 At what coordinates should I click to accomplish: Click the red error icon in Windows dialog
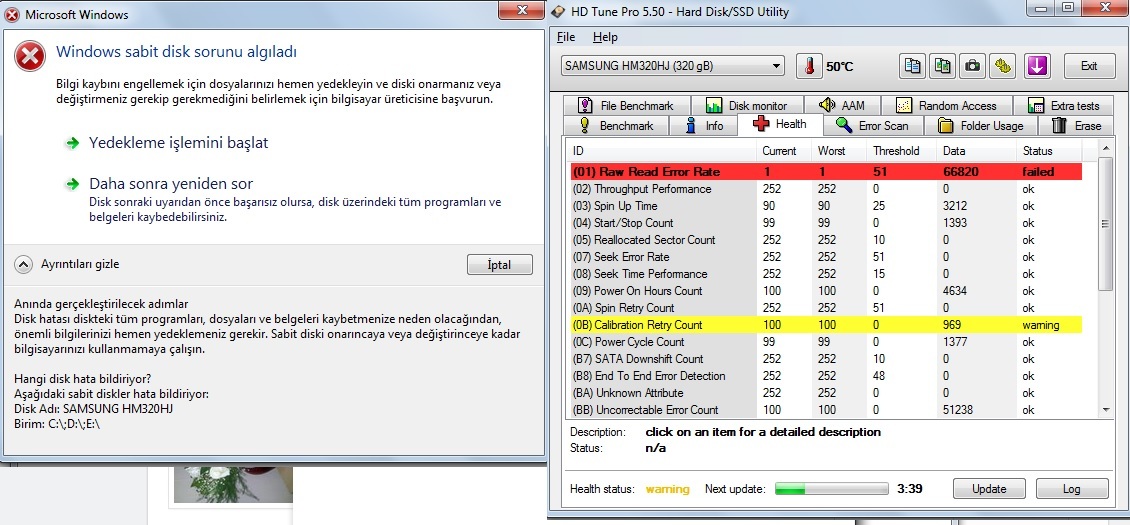(x=30, y=56)
